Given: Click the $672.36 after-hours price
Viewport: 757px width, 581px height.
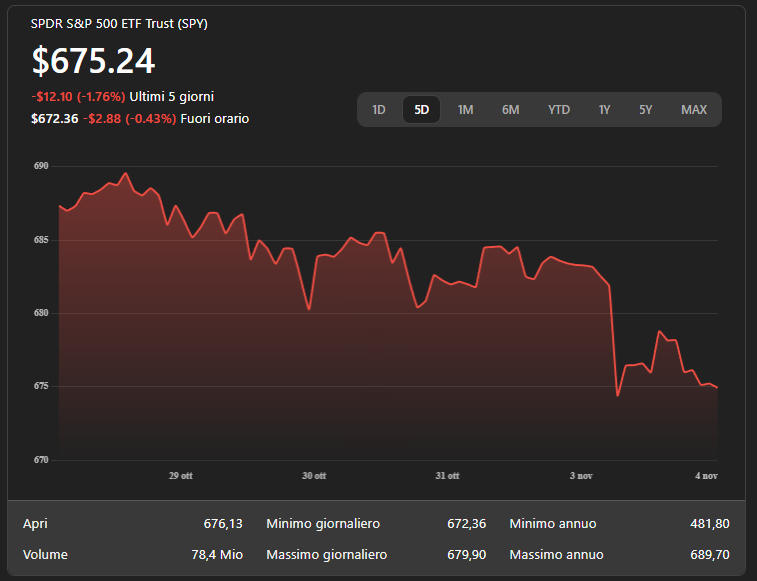Looking at the screenshot, I should point(54,118).
